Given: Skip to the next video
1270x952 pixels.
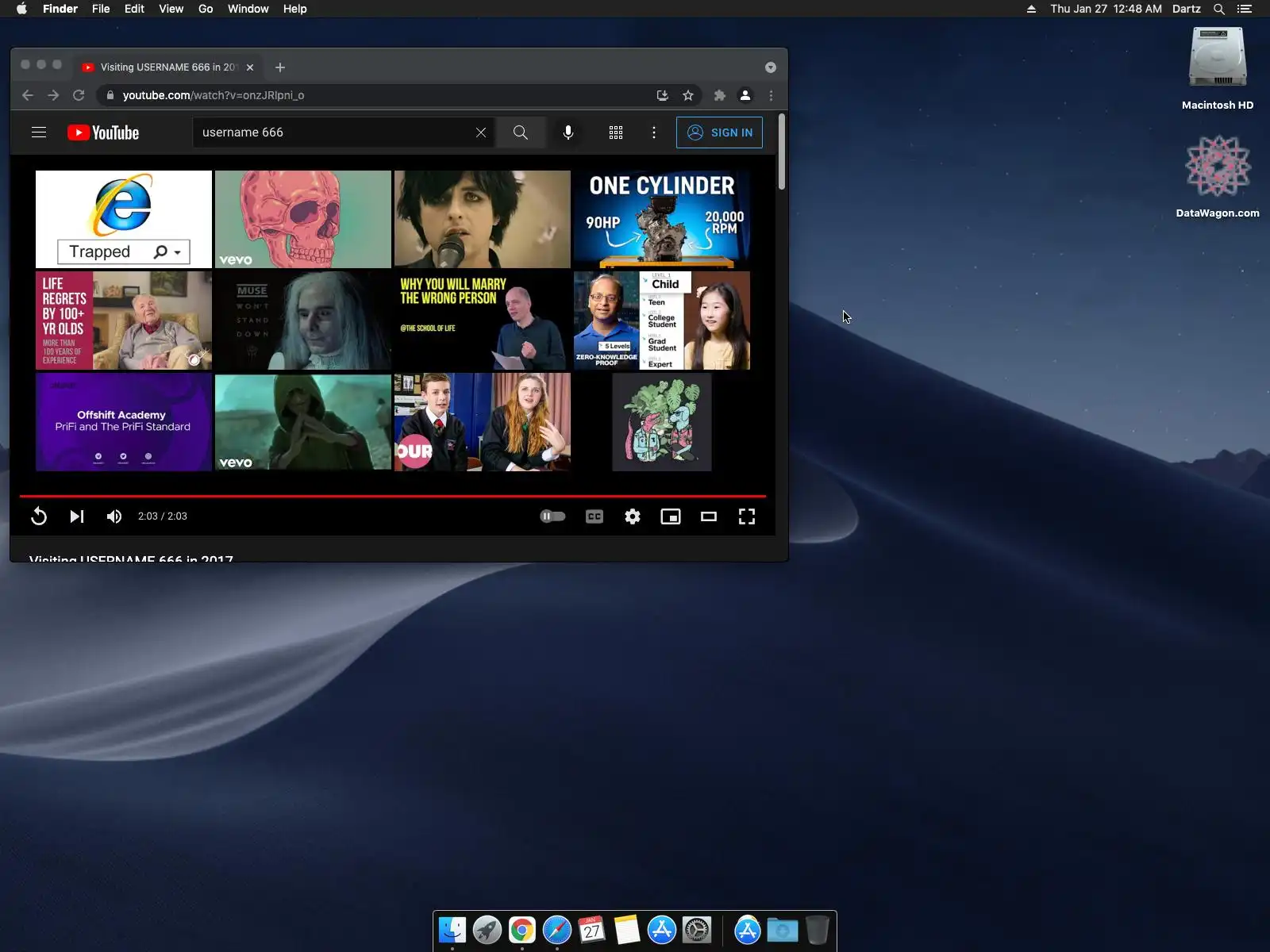Looking at the screenshot, I should [77, 516].
